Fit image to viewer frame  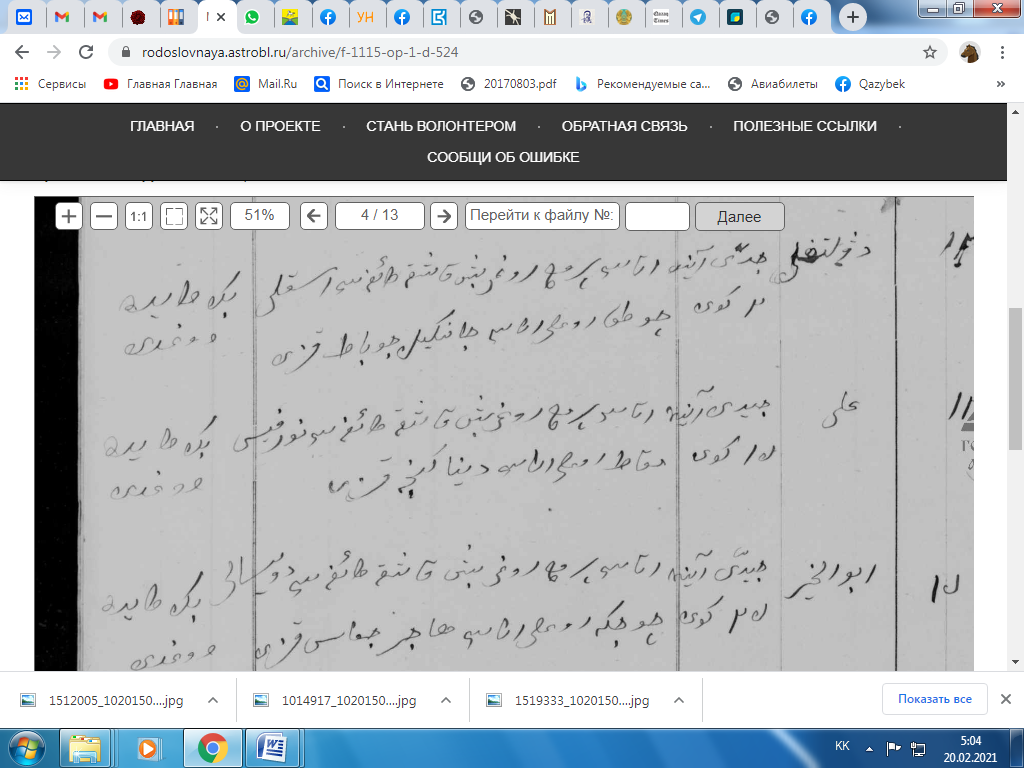click(x=174, y=216)
